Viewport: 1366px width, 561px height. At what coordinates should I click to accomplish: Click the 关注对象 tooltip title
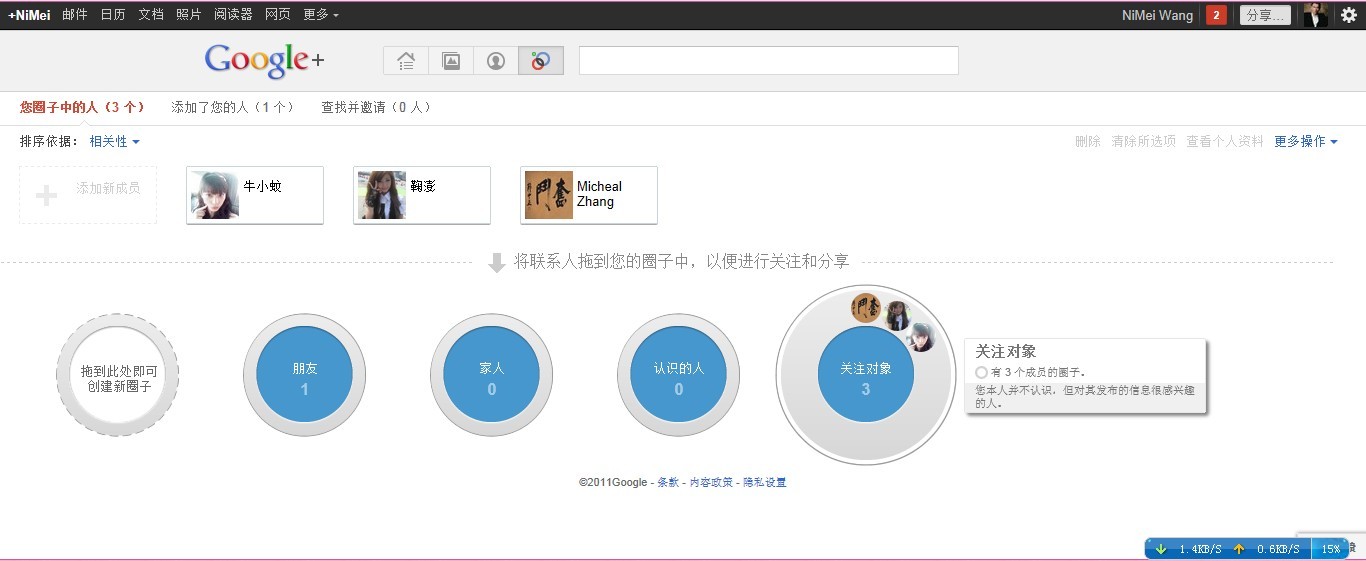[1006, 352]
